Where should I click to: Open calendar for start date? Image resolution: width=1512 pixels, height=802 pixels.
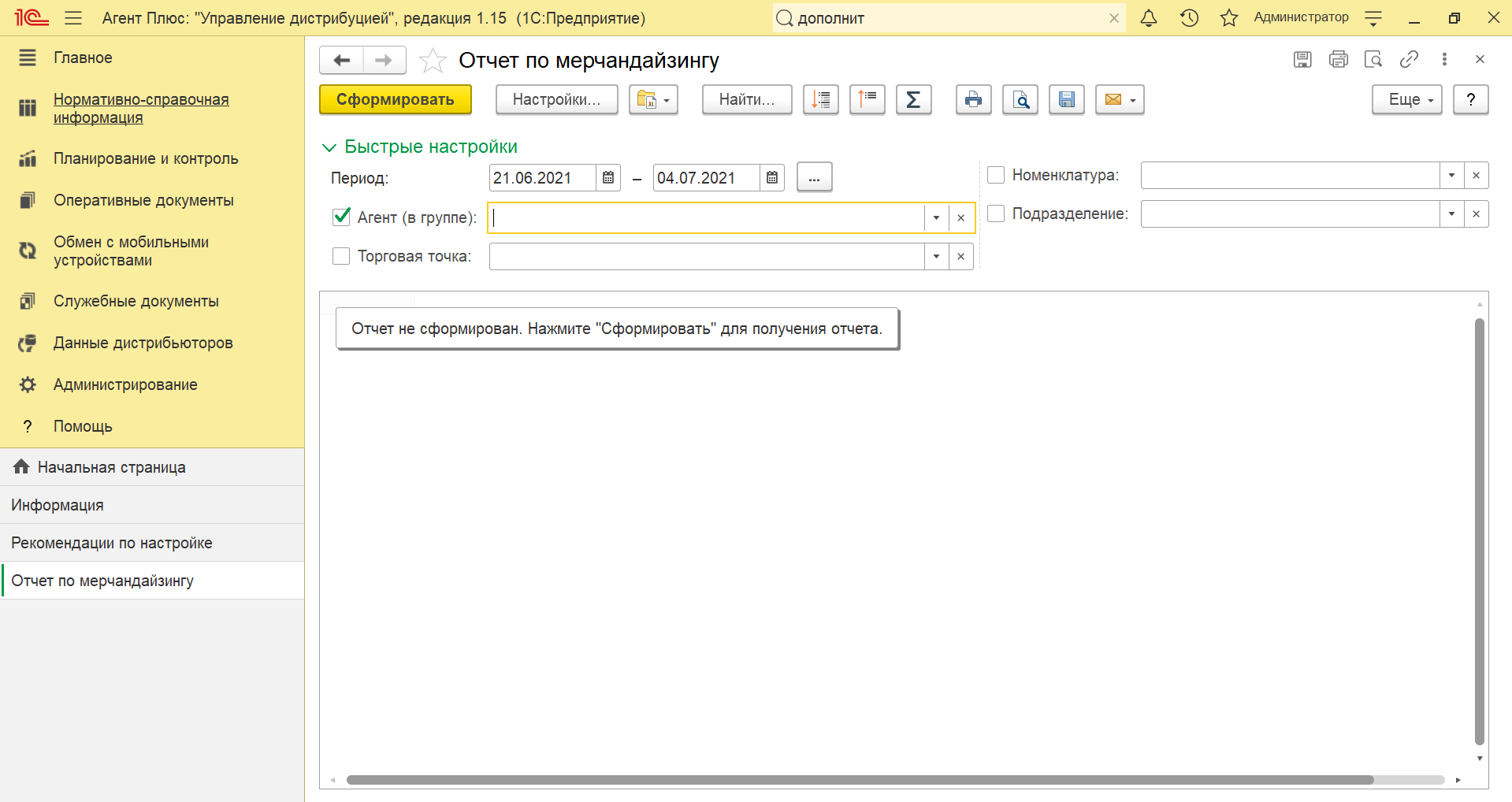click(608, 178)
